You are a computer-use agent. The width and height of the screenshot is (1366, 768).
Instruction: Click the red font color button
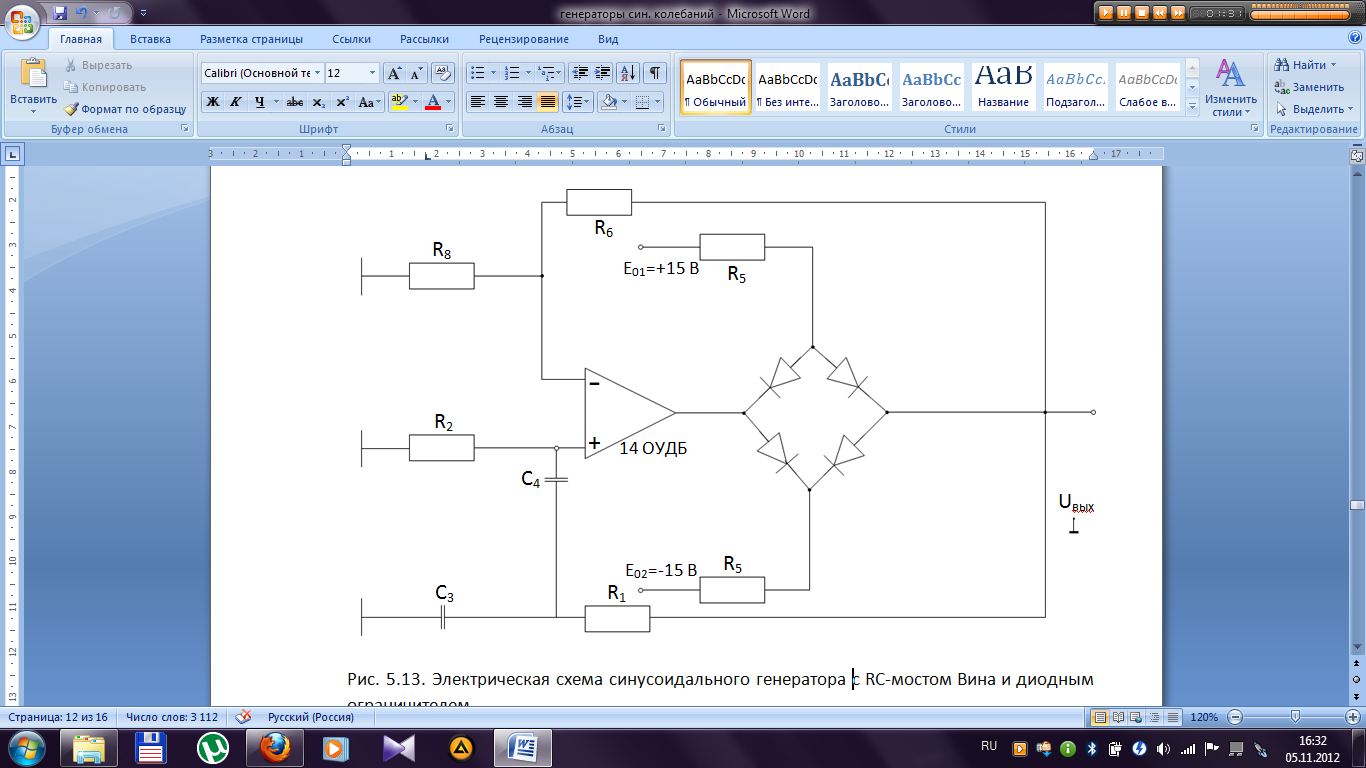pyautogui.click(x=433, y=102)
